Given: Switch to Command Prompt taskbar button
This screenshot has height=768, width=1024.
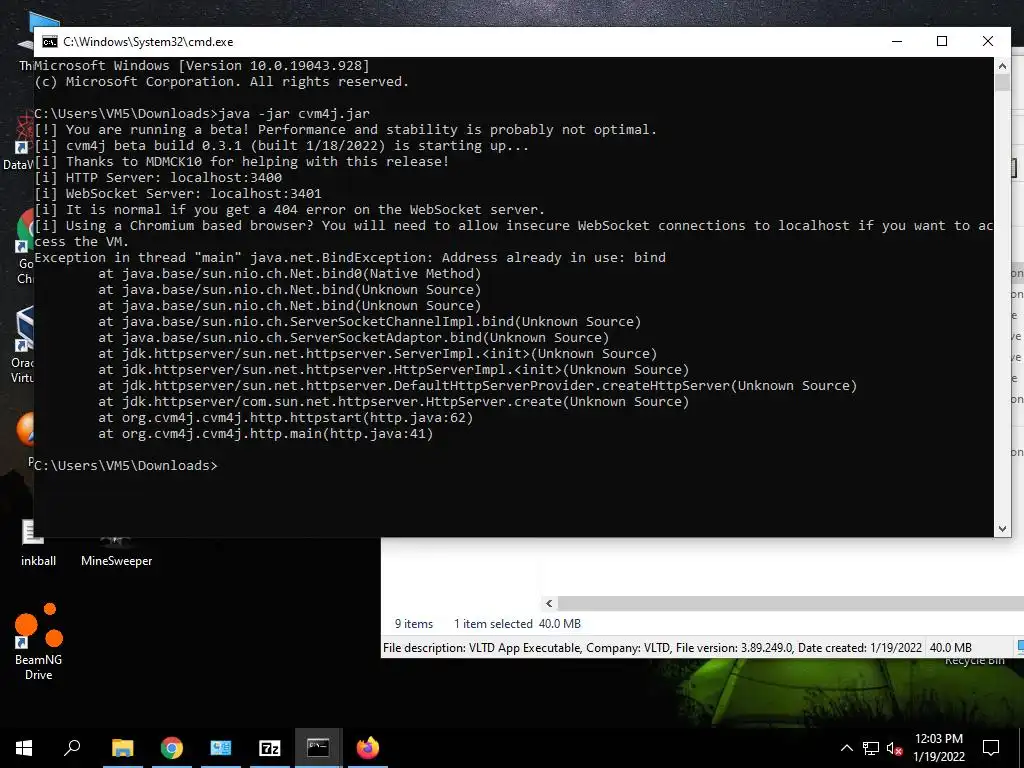Looking at the screenshot, I should 319,748.
